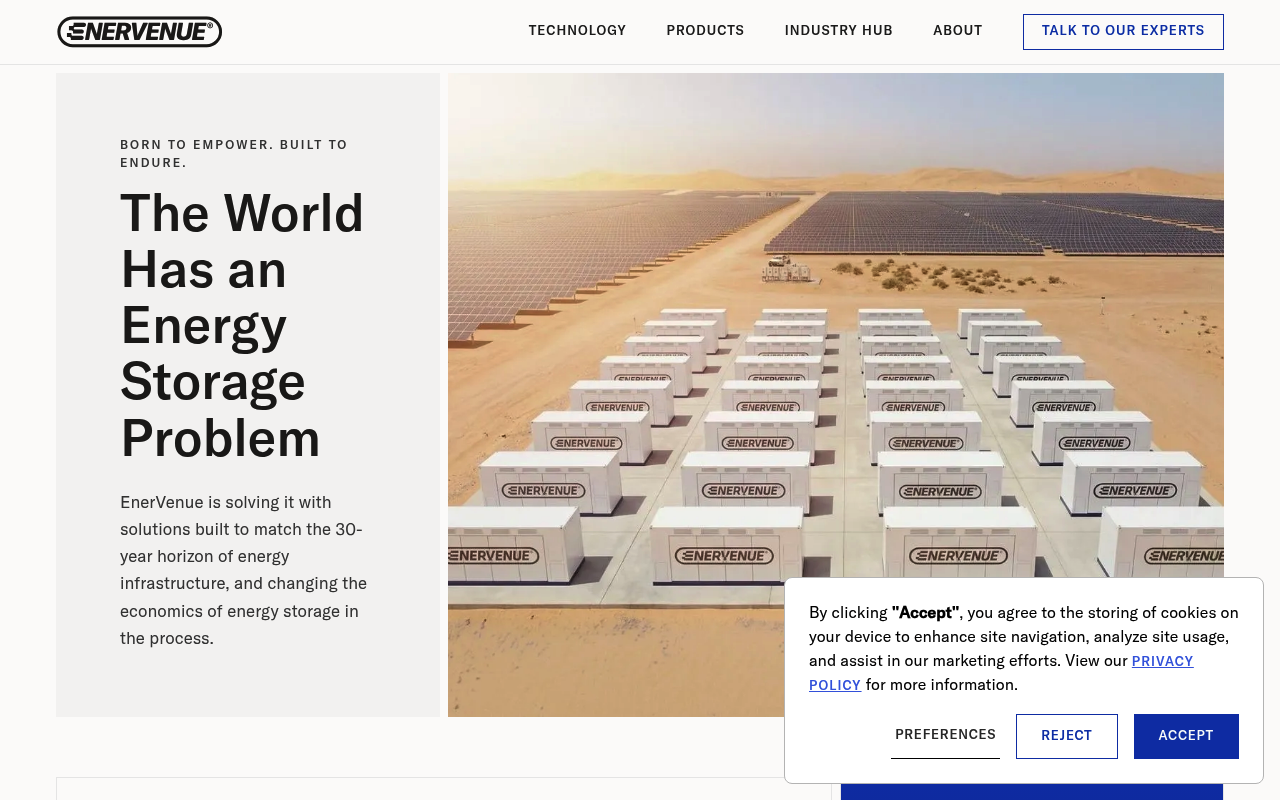Click Talk to Our Experts button
The height and width of the screenshot is (800, 1280).
[x=1123, y=32]
